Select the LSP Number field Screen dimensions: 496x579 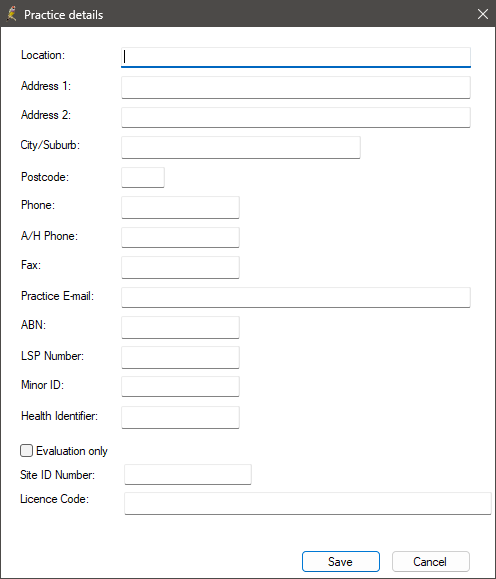click(180, 357)
